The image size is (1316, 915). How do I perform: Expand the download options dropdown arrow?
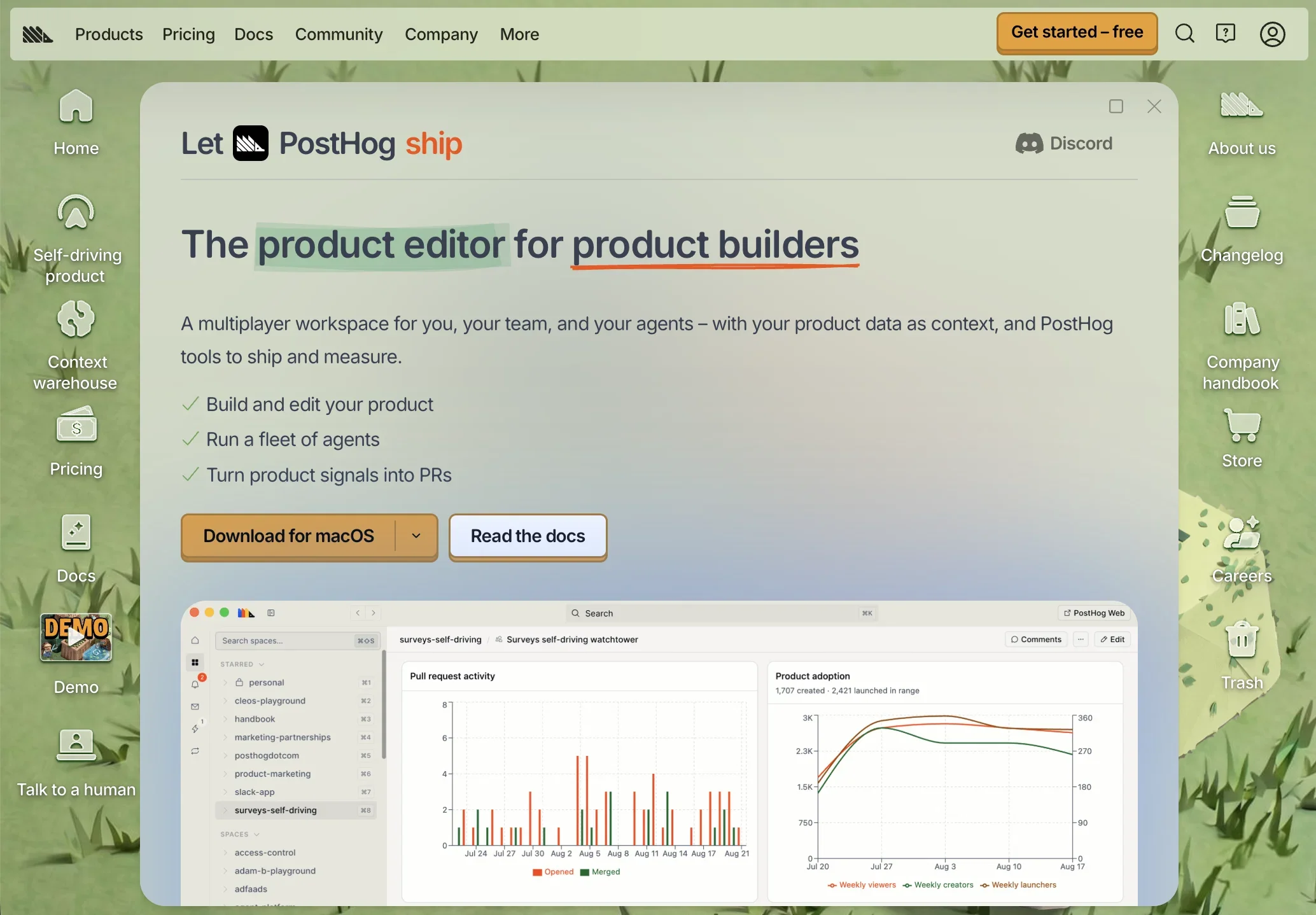416,536
